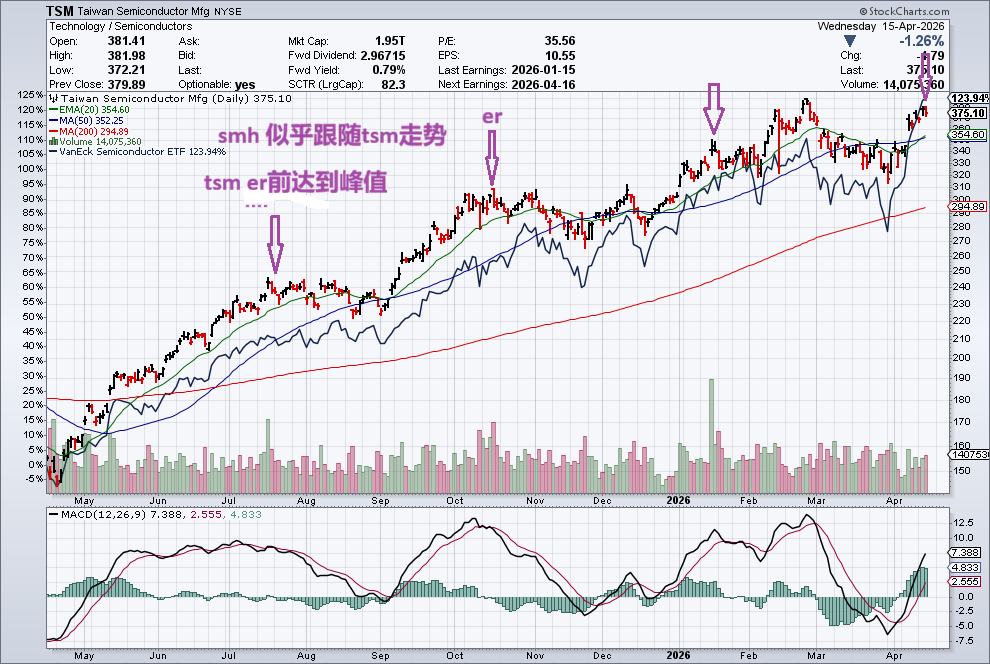This screenshot has height=664, width=990.
Task: Click the candlestick icon before Taiwan Semiconductor legend
Action: click(54, 99)
